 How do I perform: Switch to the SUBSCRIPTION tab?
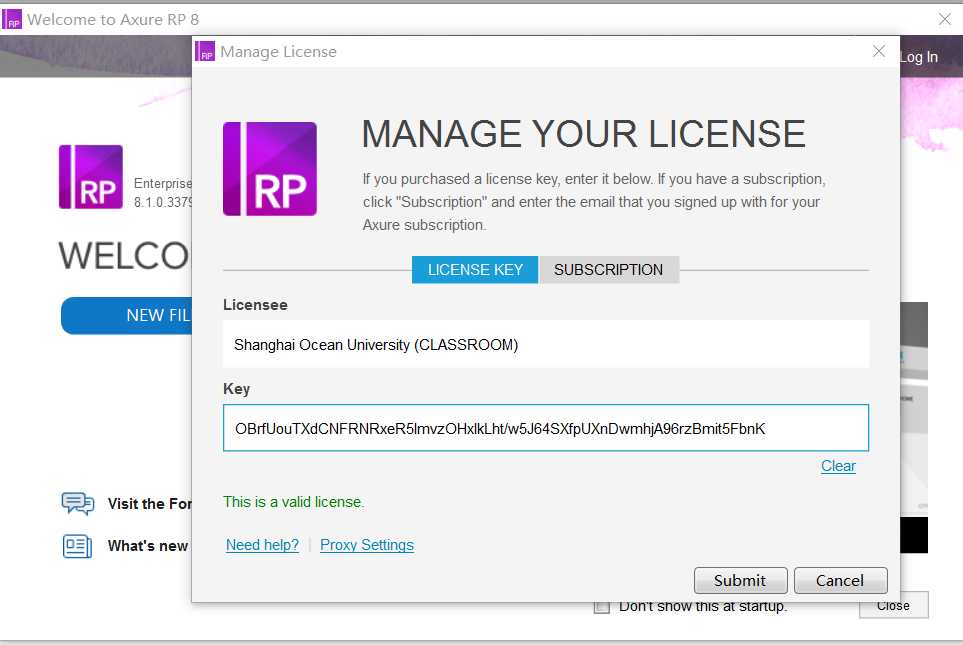coord(609,270)
